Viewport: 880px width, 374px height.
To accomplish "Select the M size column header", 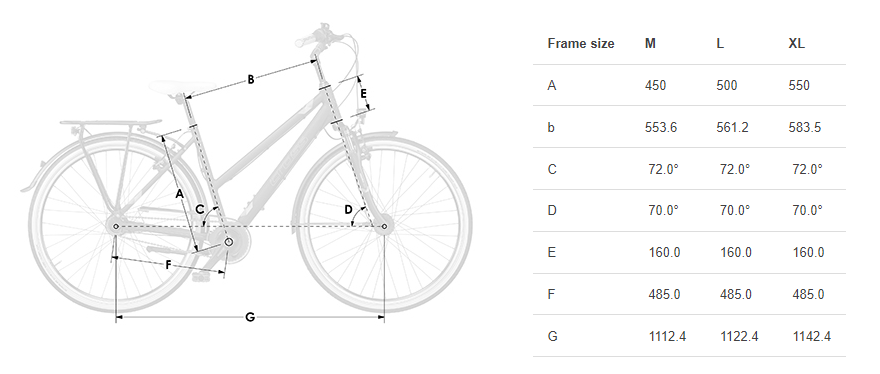I will [x=650, y=44].
